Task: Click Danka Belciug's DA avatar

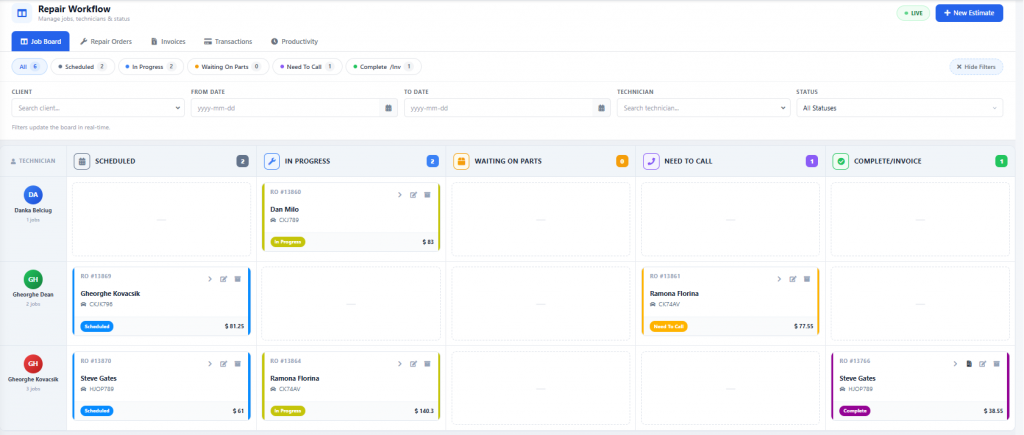Action: [33, 195]
